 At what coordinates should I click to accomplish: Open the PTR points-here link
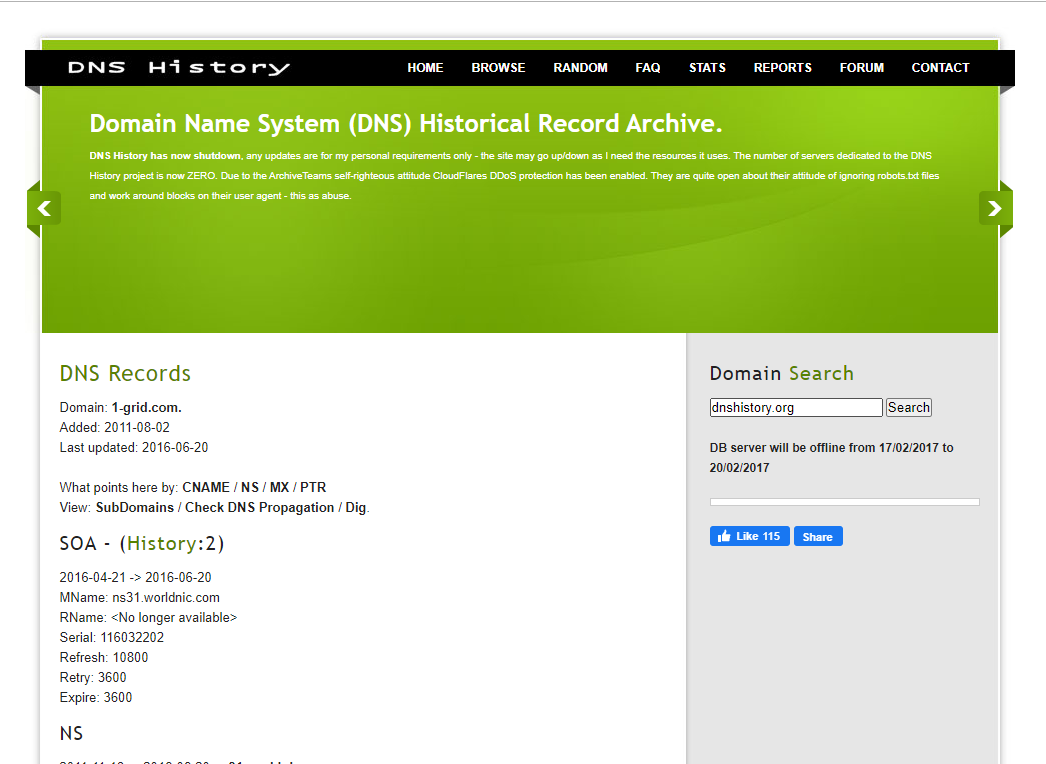[313, 488]
